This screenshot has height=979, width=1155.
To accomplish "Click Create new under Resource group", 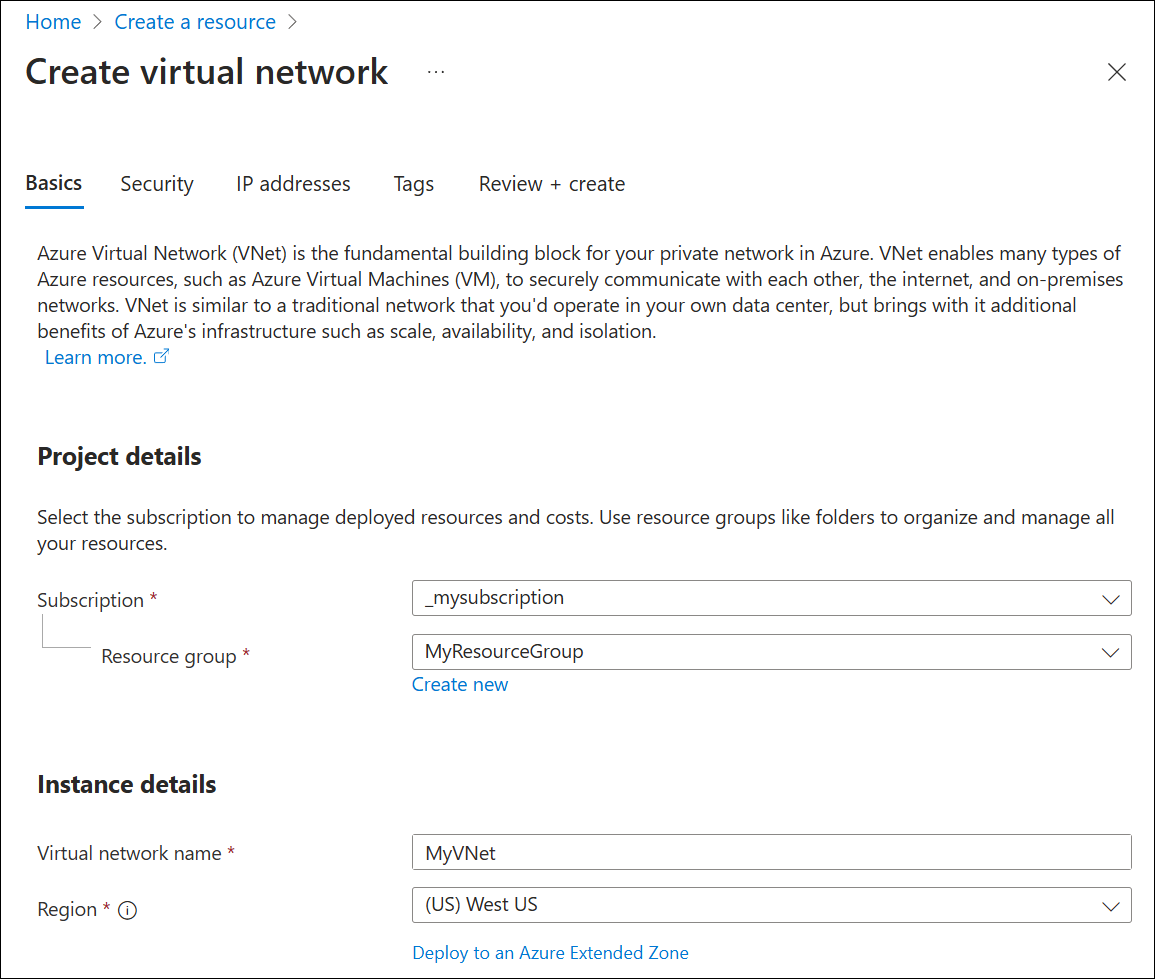I will click(460, 684).
